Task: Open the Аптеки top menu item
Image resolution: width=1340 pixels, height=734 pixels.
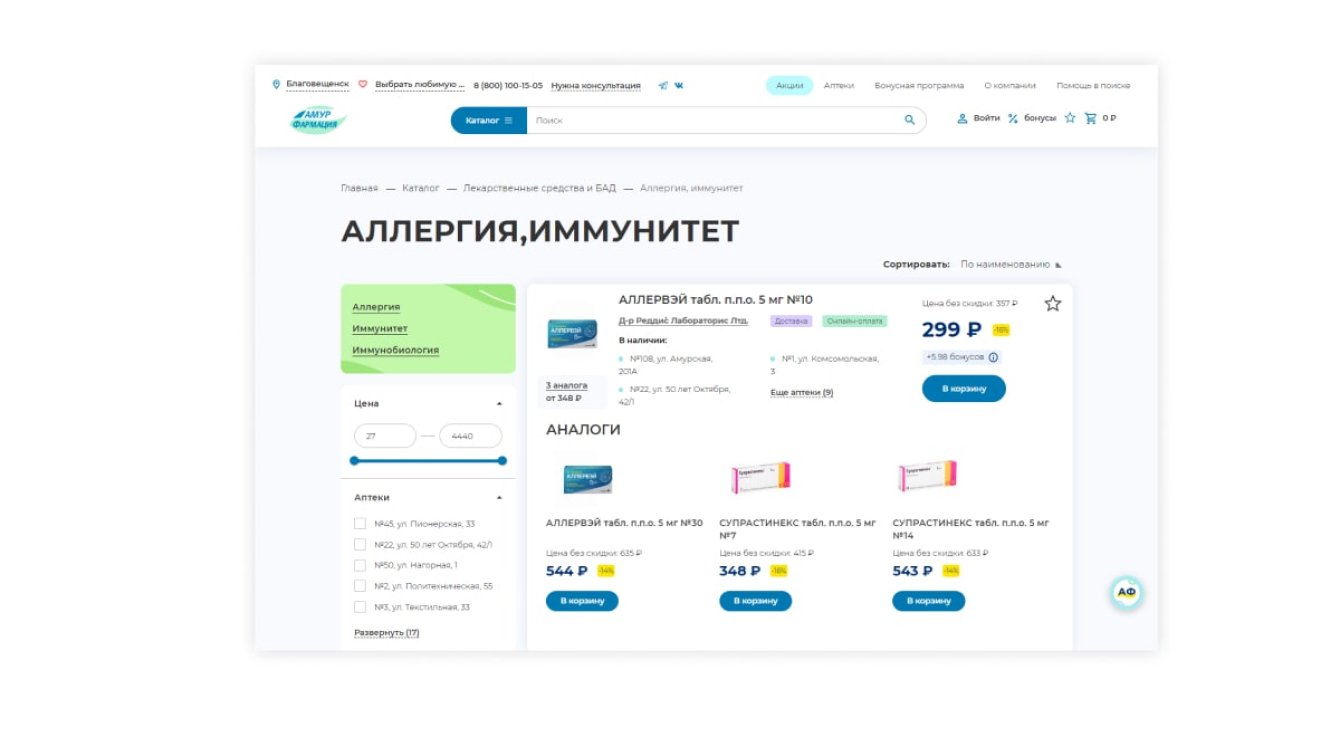Action: click(839, 86)
